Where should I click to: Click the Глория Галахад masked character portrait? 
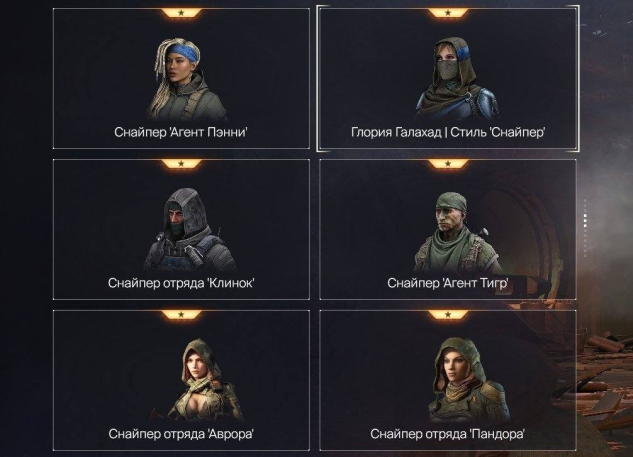pyautogui.click(x=456, y=78)
